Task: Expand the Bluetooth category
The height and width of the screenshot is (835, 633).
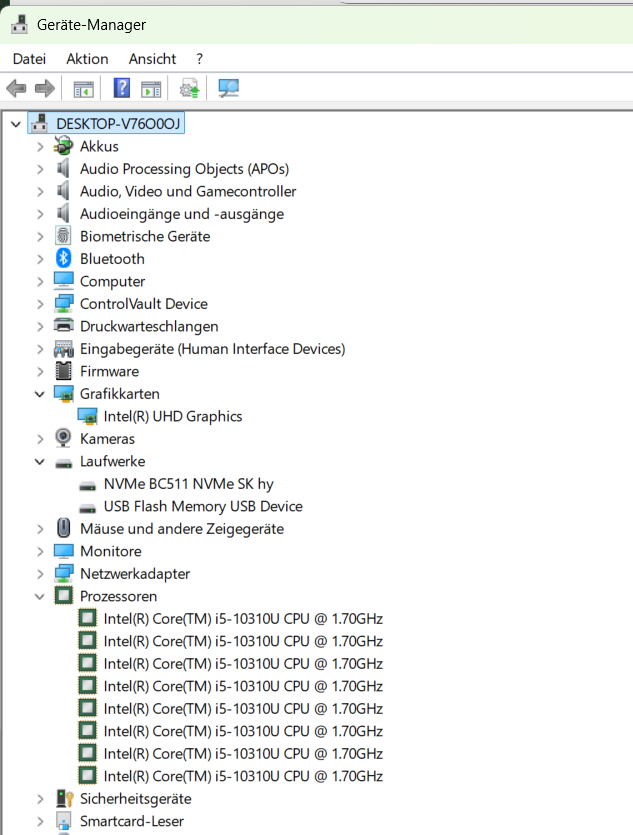Action: pos(40,259)
